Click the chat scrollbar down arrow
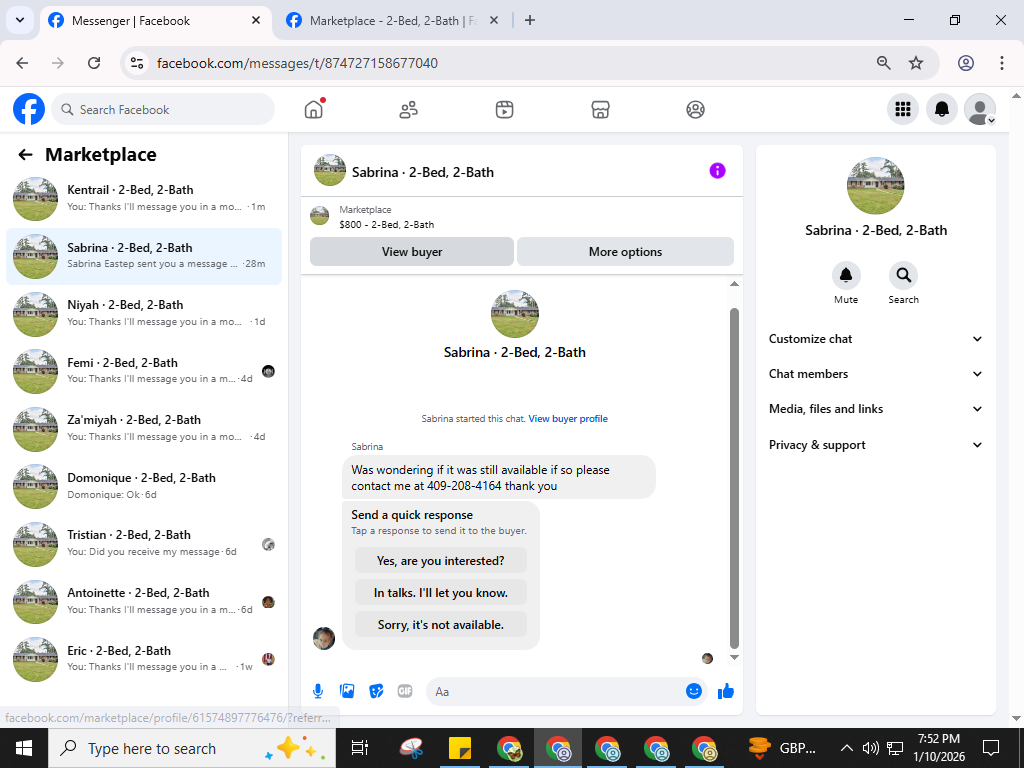Screen dimensions: 1024x768 (734, 658)
